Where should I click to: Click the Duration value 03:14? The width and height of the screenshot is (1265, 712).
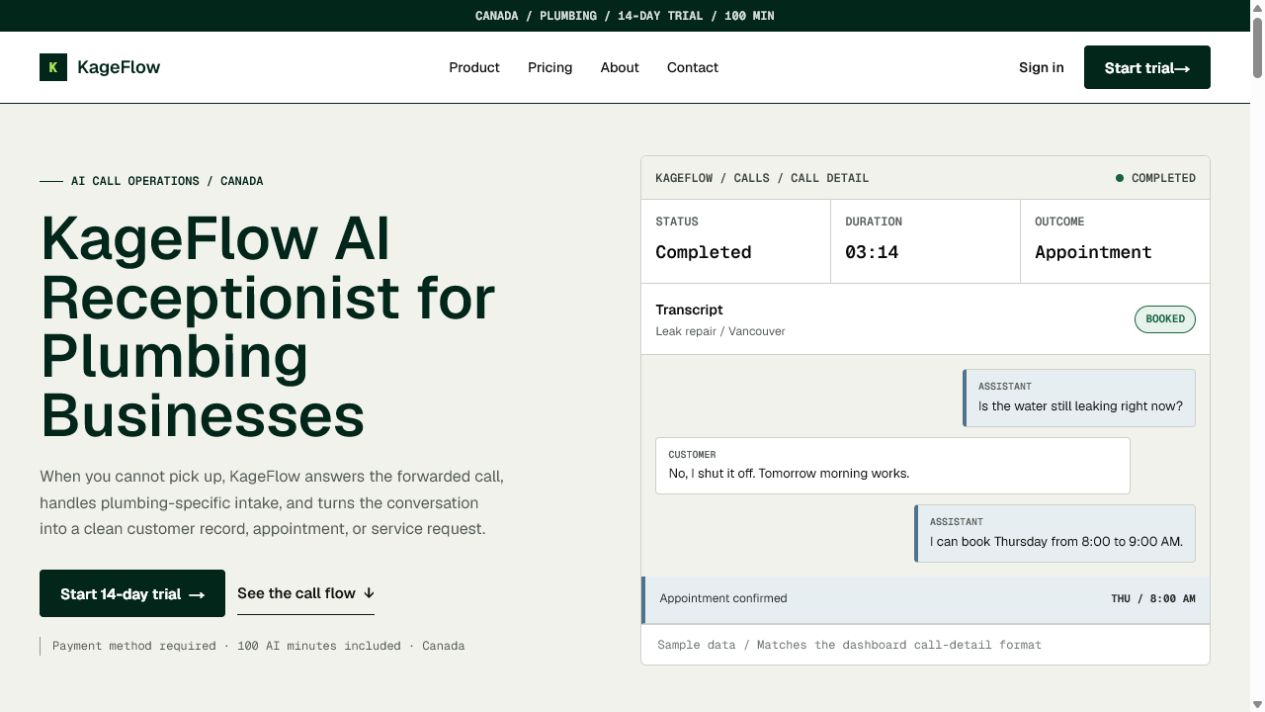[872, 252]
